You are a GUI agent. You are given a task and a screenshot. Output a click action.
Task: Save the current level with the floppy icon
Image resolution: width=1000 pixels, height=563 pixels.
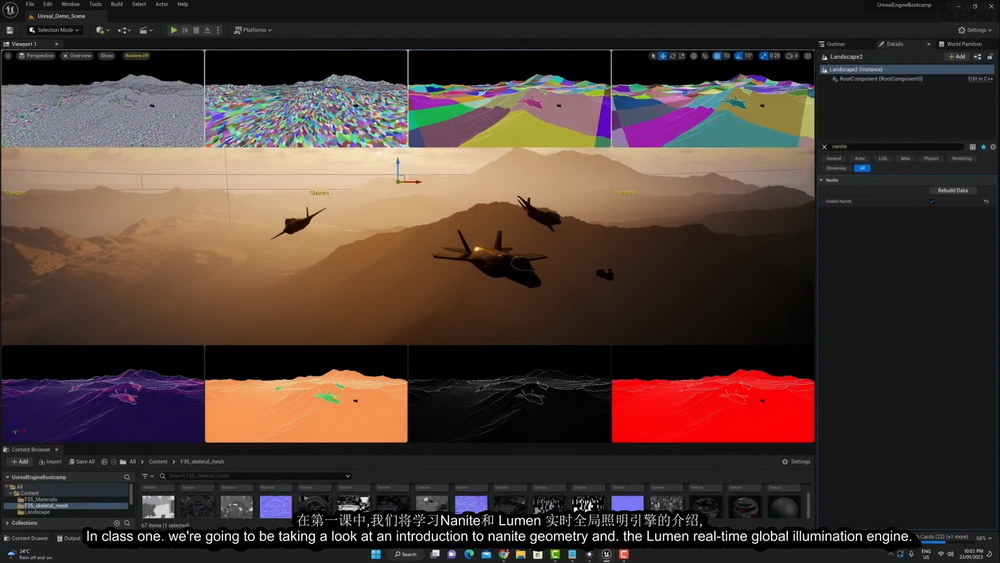point(10,30)
